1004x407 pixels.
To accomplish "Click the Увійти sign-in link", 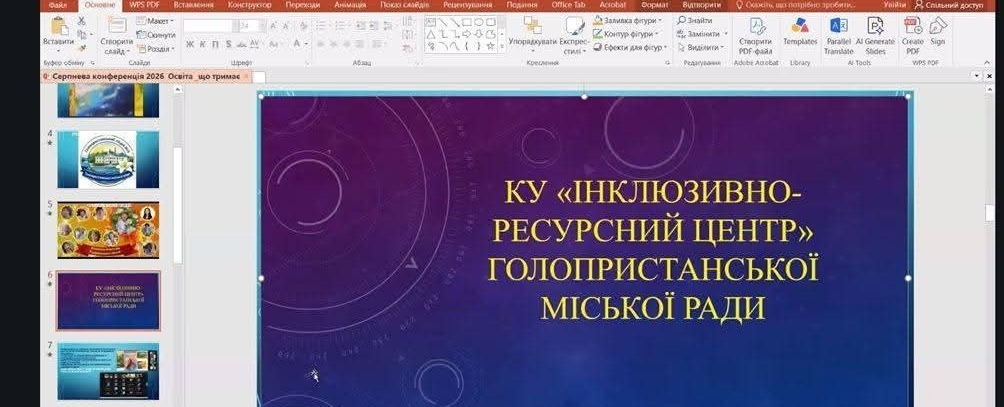I will 895,5.
